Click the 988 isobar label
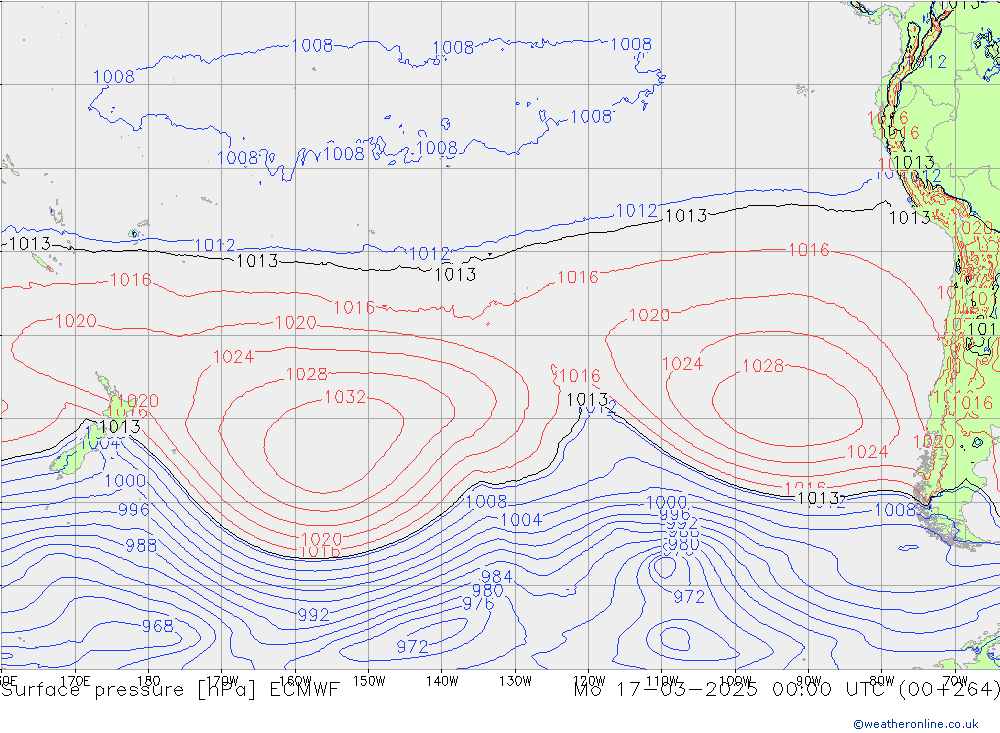The image size is (1000, 733). pos(140,545)
